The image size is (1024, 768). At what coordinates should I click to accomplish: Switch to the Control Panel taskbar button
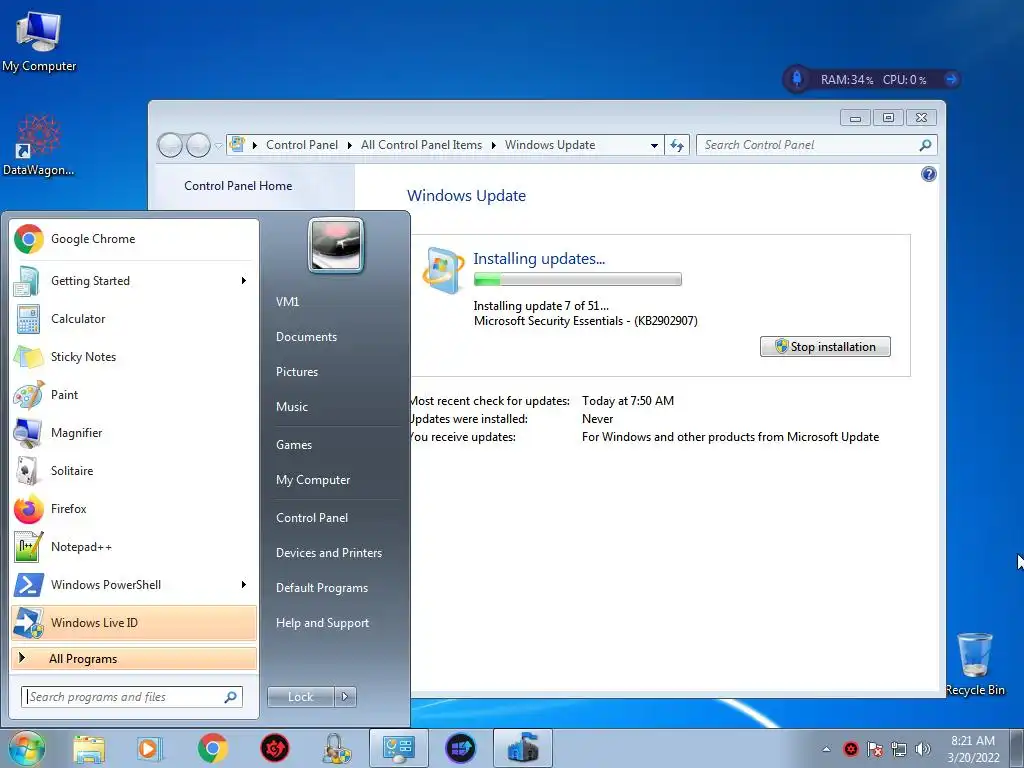click(398, 748)
